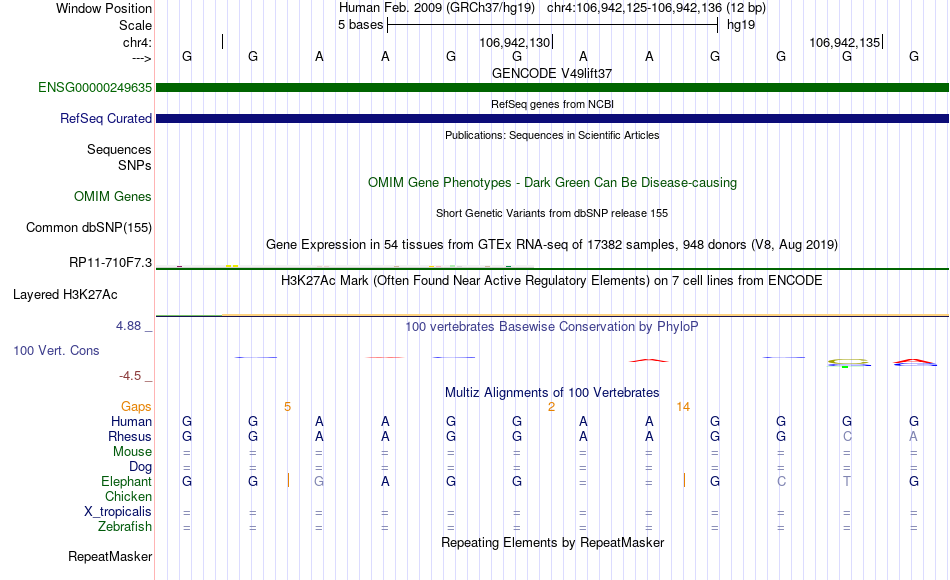Viewport: 950px width, 580px height.
Task: Open the OMIM Gene Phenotypes track title
Action: [x=552, y=182]
